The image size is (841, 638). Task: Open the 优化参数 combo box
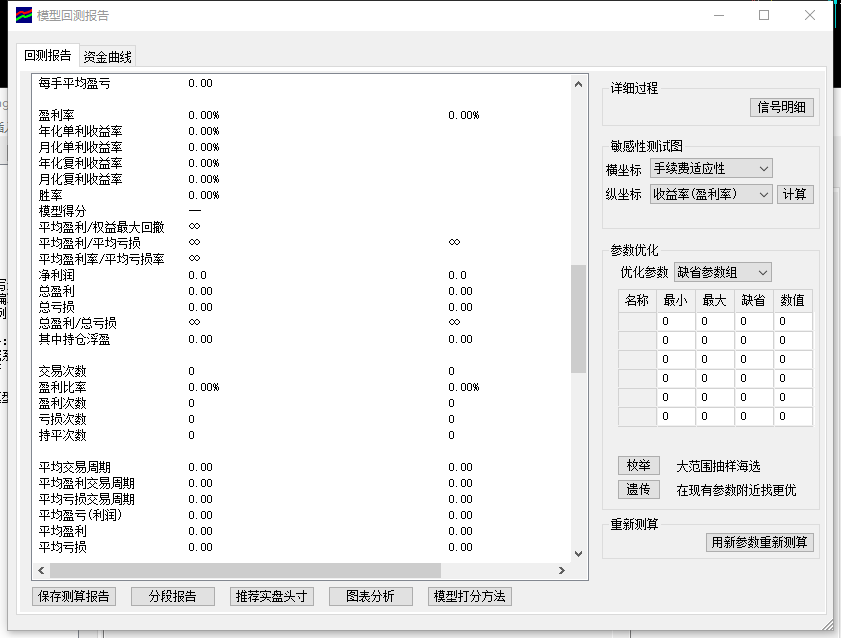[721, 272]
